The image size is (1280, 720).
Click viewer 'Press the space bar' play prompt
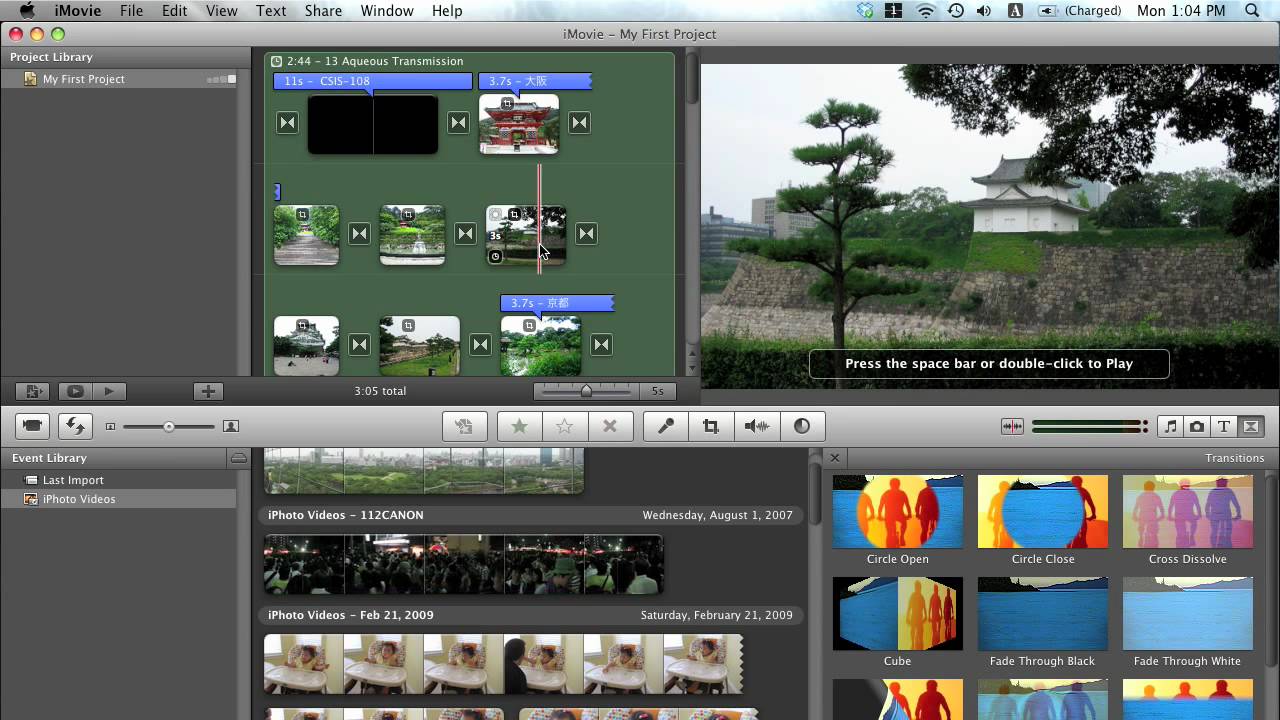point(989,364)
